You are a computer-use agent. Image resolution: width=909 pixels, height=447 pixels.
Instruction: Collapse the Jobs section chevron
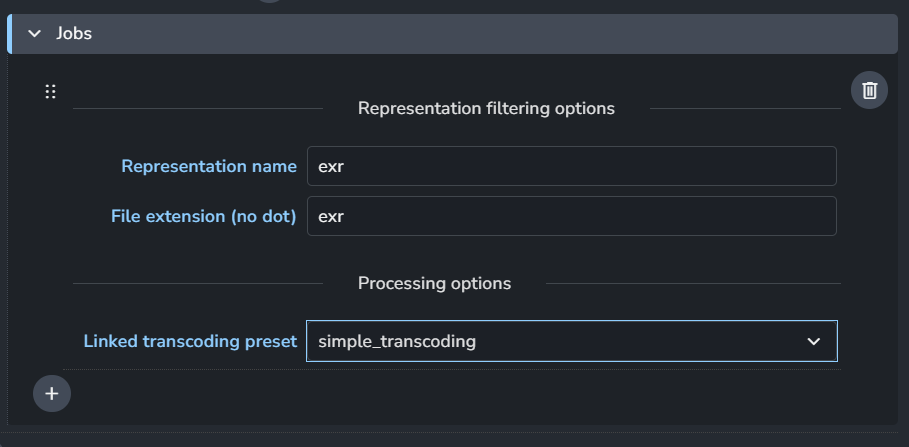pyautogui.click(x=35, y=34)
